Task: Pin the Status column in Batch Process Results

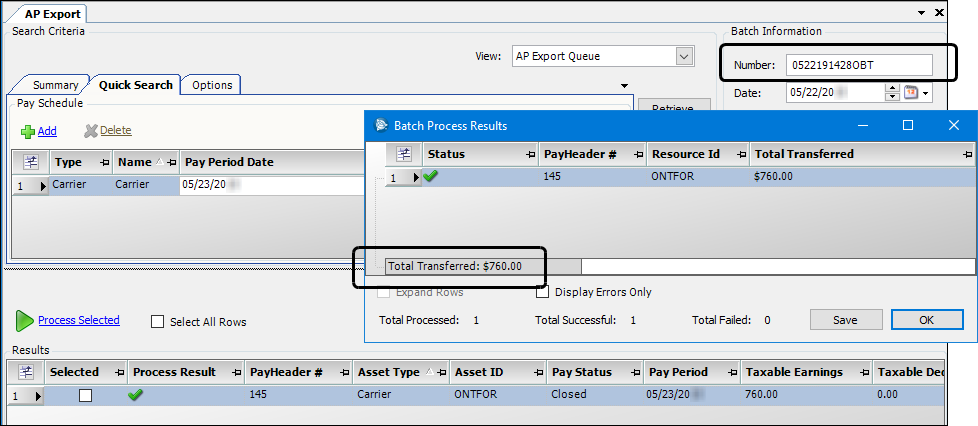Action: pyautogui.click(x=531, y=155)
